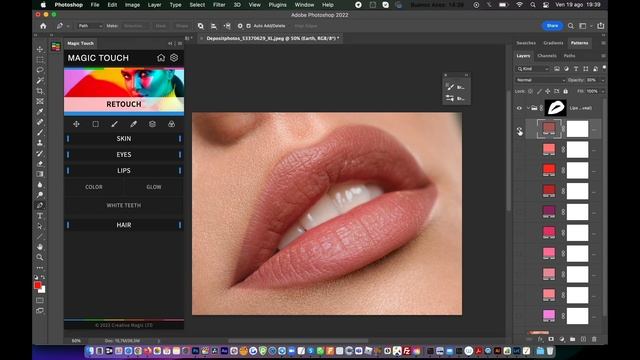Open the Magic Touch home icon
640x360 pixels.
161,58
